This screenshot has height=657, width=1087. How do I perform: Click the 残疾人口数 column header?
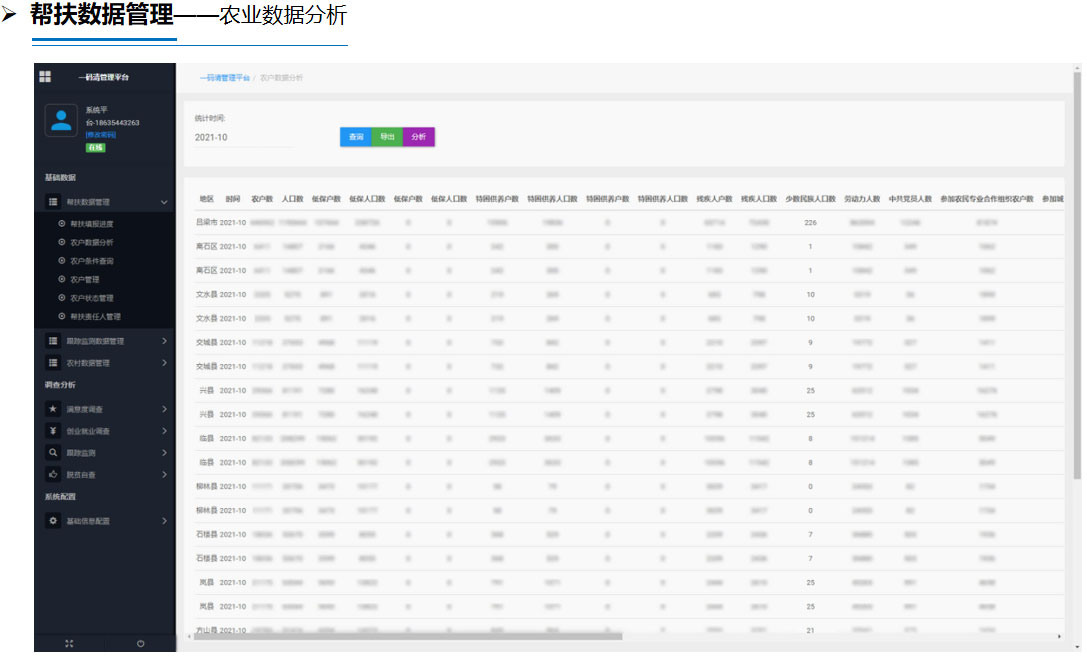click(759, 199)
